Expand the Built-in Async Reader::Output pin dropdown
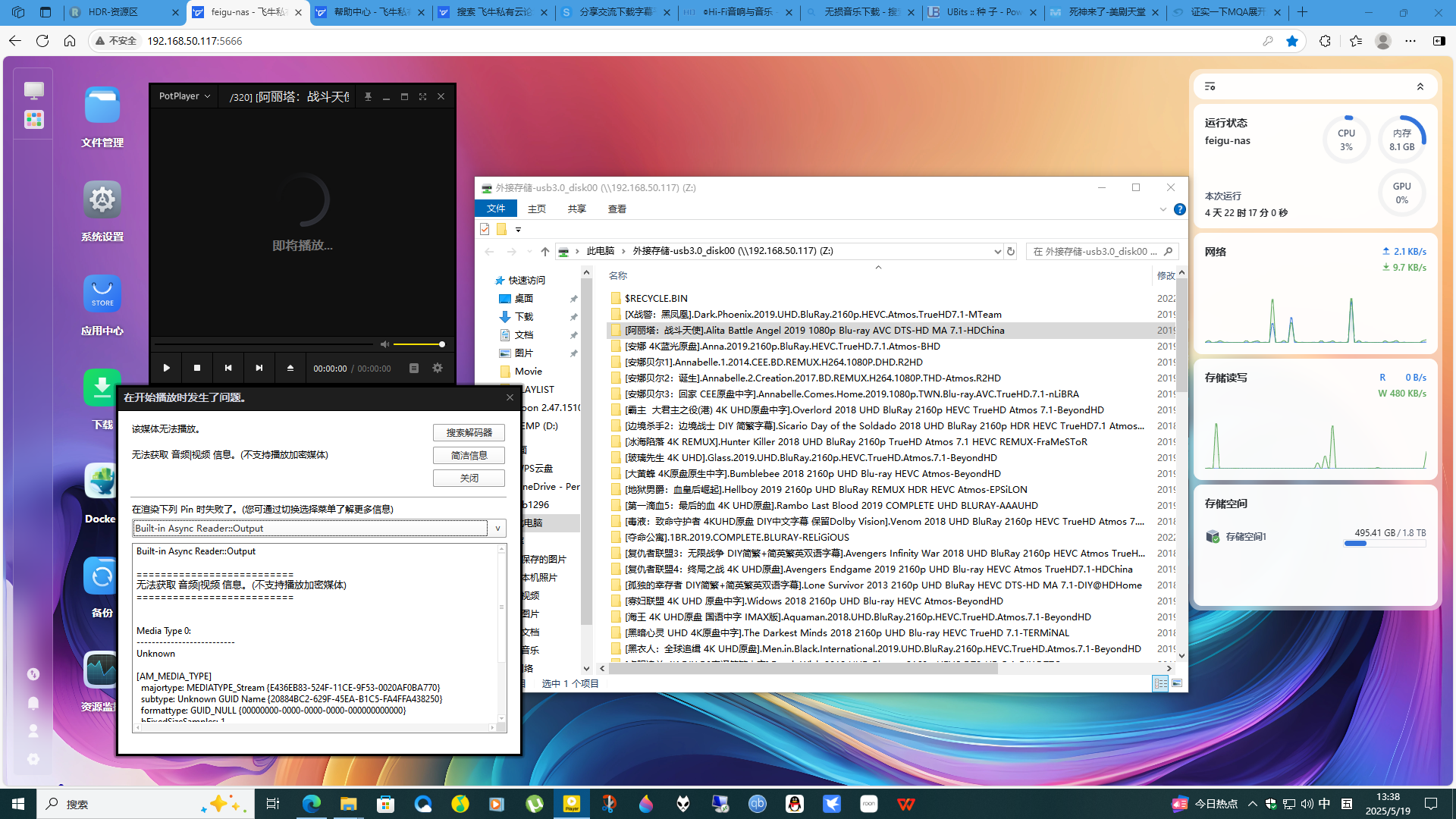 [497, 529]
